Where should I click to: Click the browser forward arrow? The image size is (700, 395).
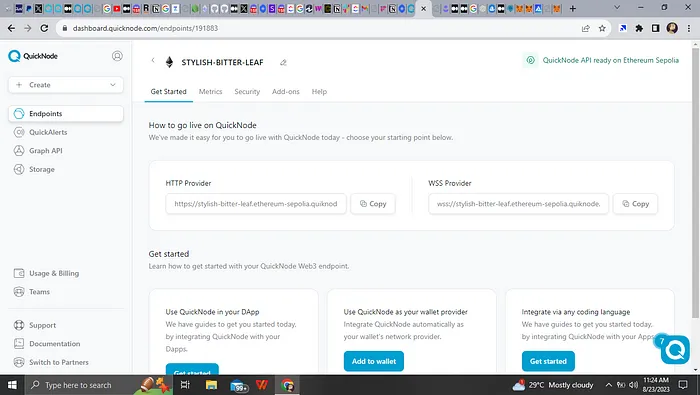28,28
